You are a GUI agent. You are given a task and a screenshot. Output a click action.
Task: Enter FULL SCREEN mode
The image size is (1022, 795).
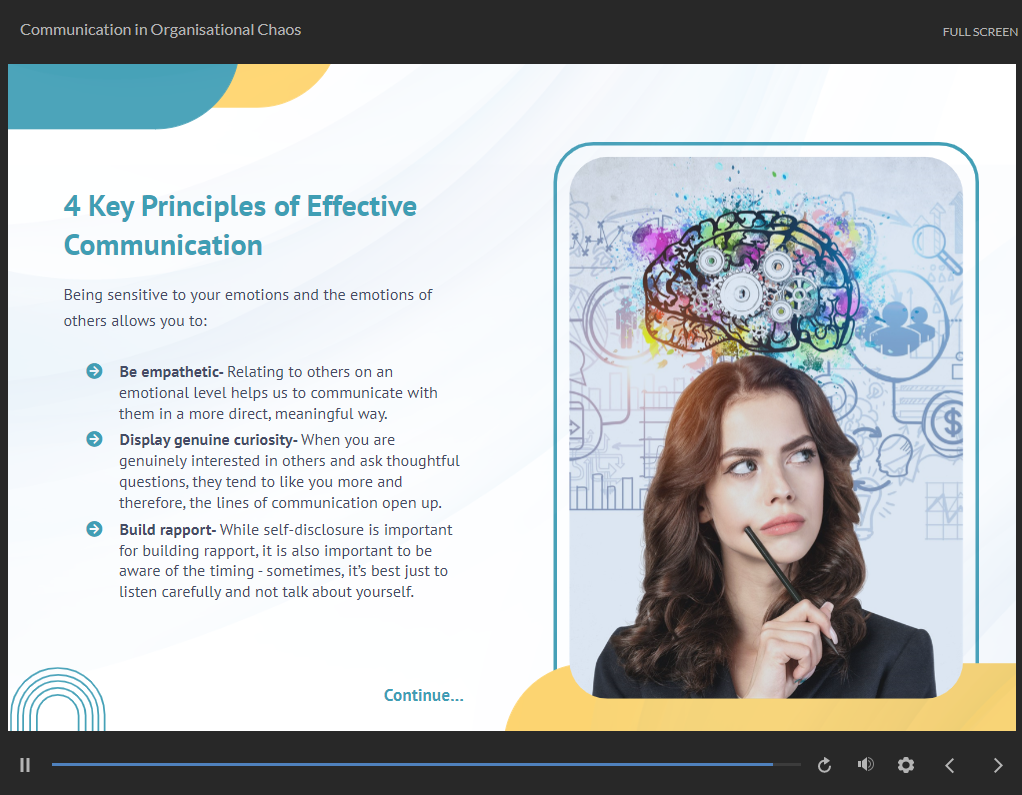(x=979, y=32)
